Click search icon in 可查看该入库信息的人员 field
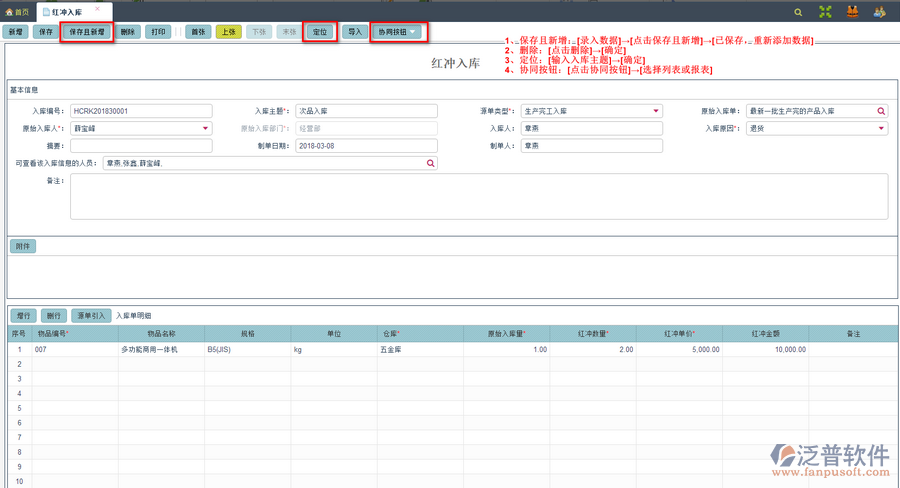 click(x=431, y=162)
